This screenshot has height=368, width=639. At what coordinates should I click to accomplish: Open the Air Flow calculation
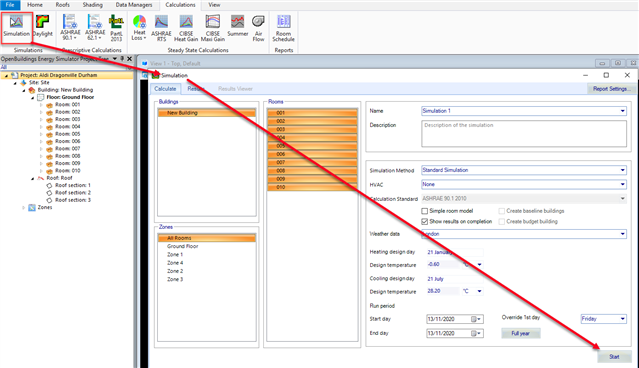coord(258,28)
